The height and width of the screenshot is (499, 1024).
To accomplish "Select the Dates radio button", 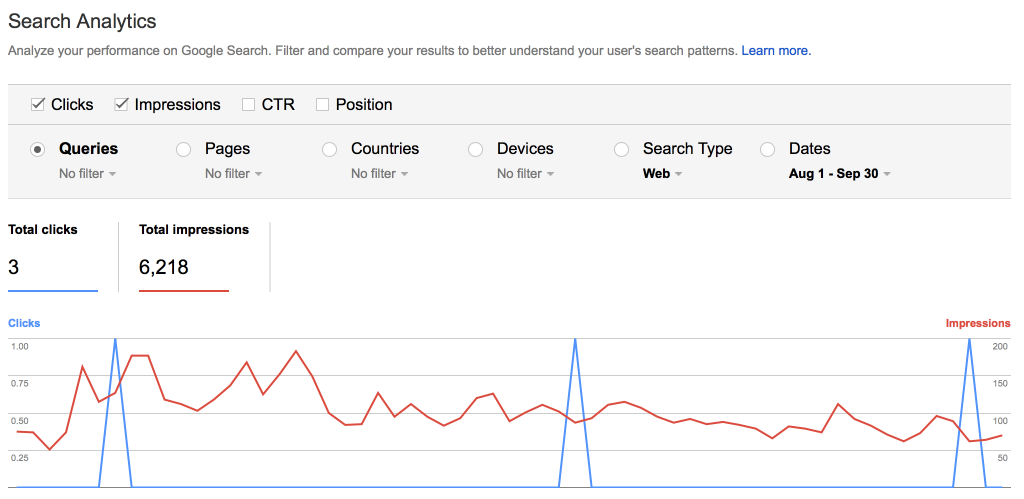I will pos(767,150).
